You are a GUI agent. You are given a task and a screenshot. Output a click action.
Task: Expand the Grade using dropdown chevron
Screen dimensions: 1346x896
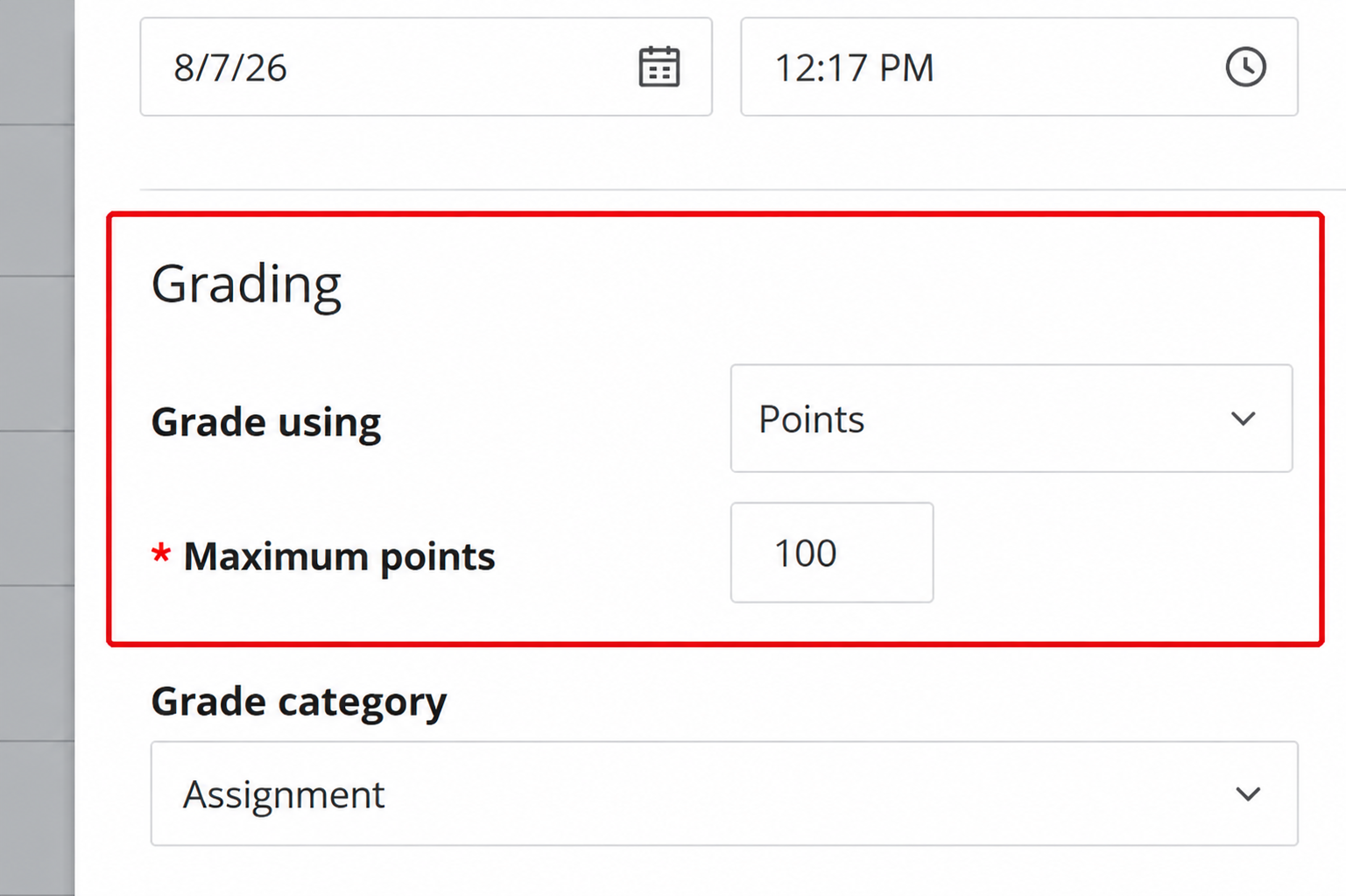1244,419
